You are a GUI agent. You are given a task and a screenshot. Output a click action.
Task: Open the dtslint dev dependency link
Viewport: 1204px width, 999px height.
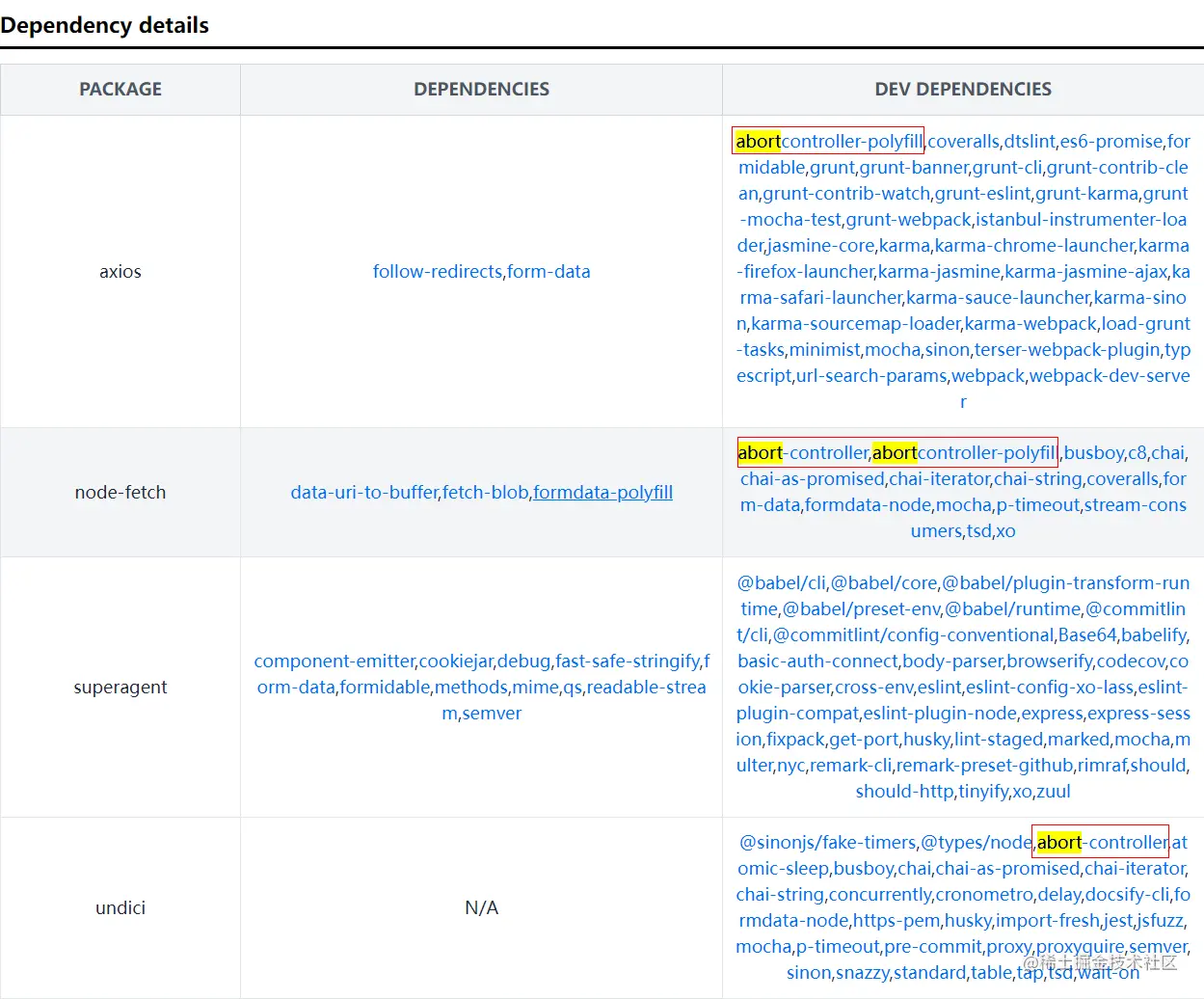point(1030,141)
